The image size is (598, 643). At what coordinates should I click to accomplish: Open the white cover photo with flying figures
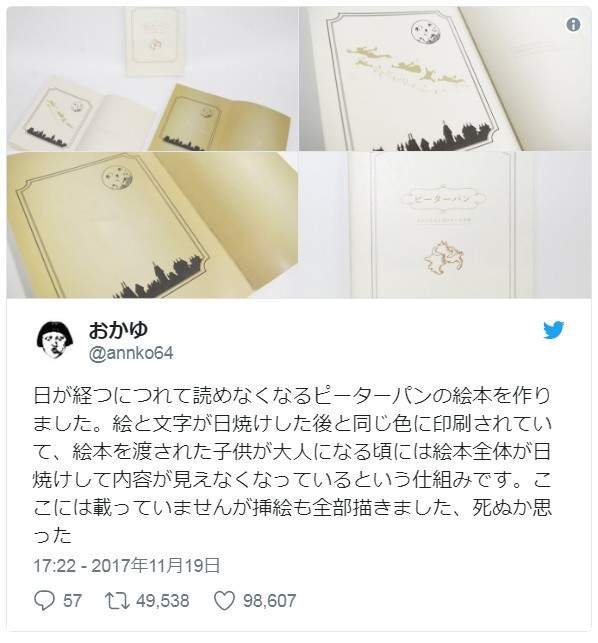click(x=445, y=78)
